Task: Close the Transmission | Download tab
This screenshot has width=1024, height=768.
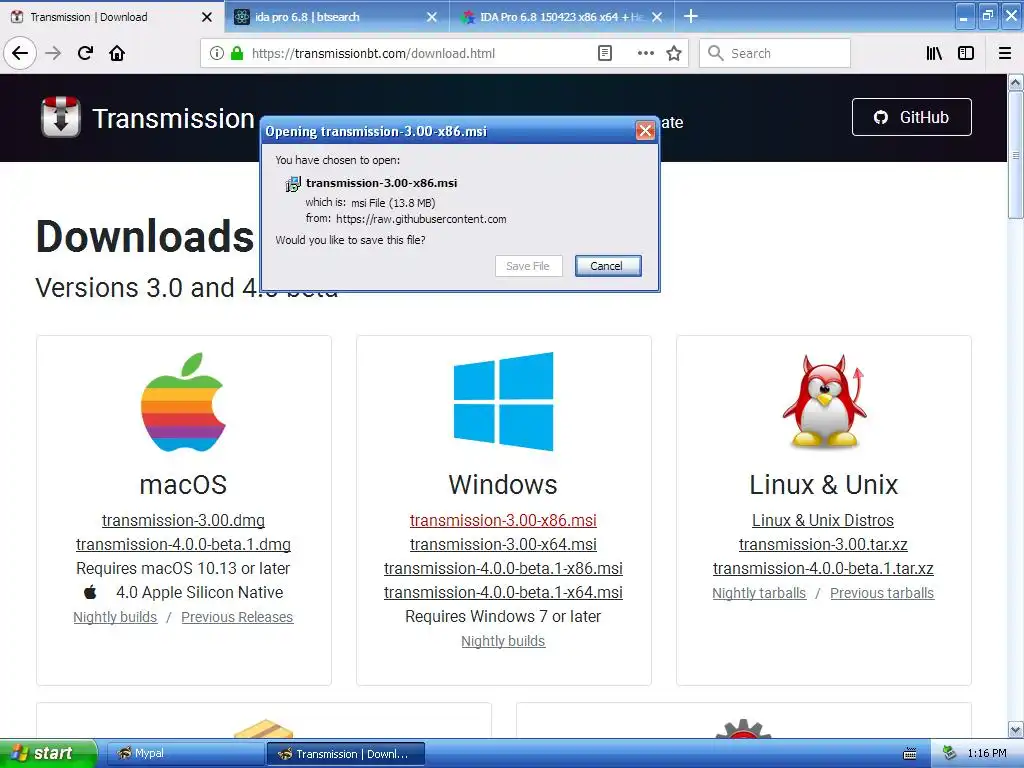Action: click(x=207, y=17)
